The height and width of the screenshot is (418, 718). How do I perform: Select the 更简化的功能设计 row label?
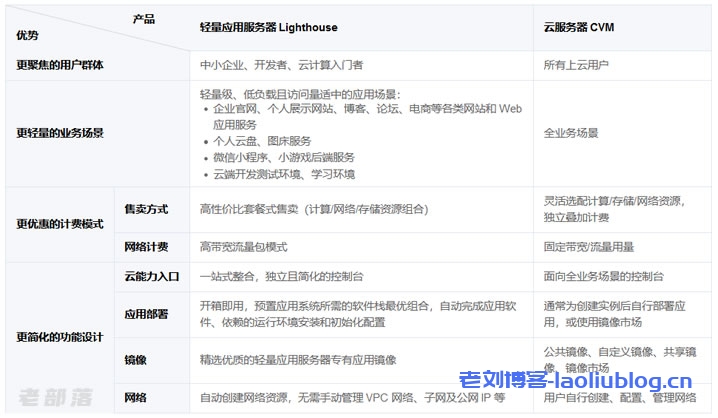60,337
